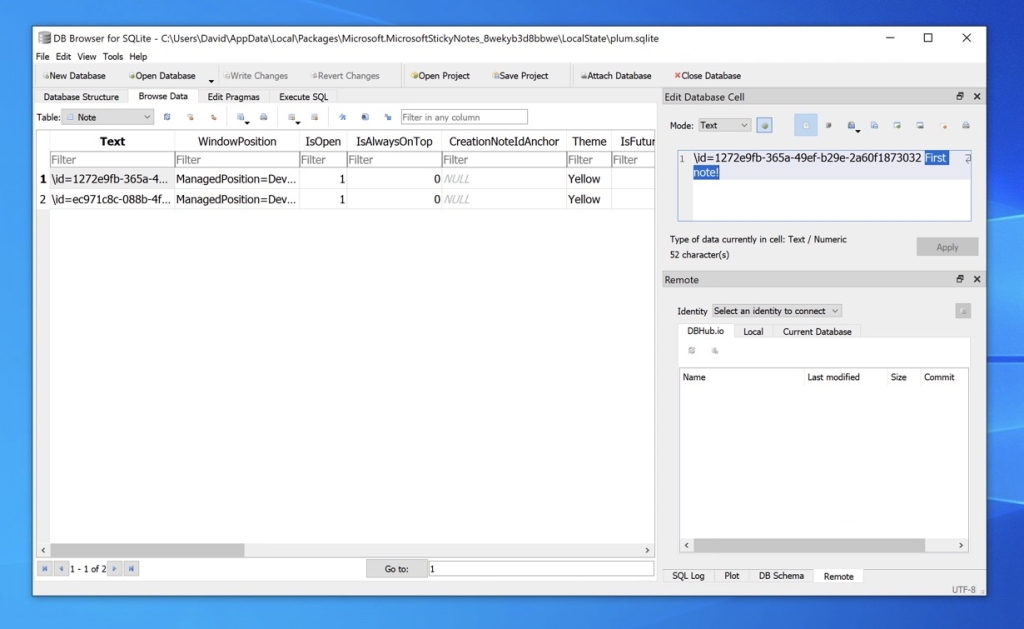Open the Tools menu
This screenshot has height=629, width=1024.
pyautogui.click(x=112, y=57)
